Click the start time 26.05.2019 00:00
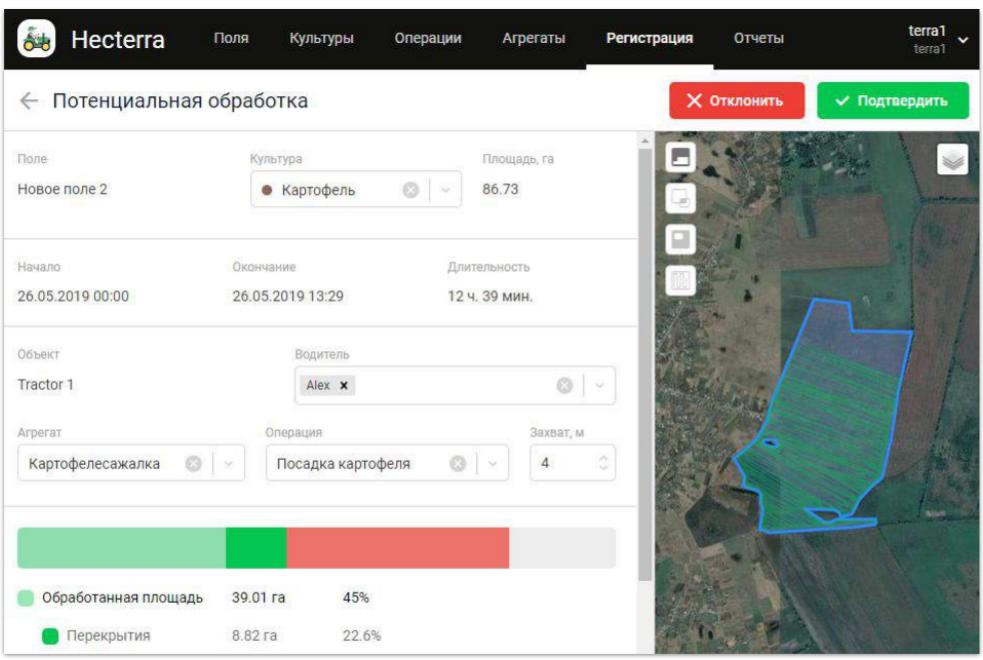Image resolution: width=983 pixels, height=660 pixels. tap(73, 296)
